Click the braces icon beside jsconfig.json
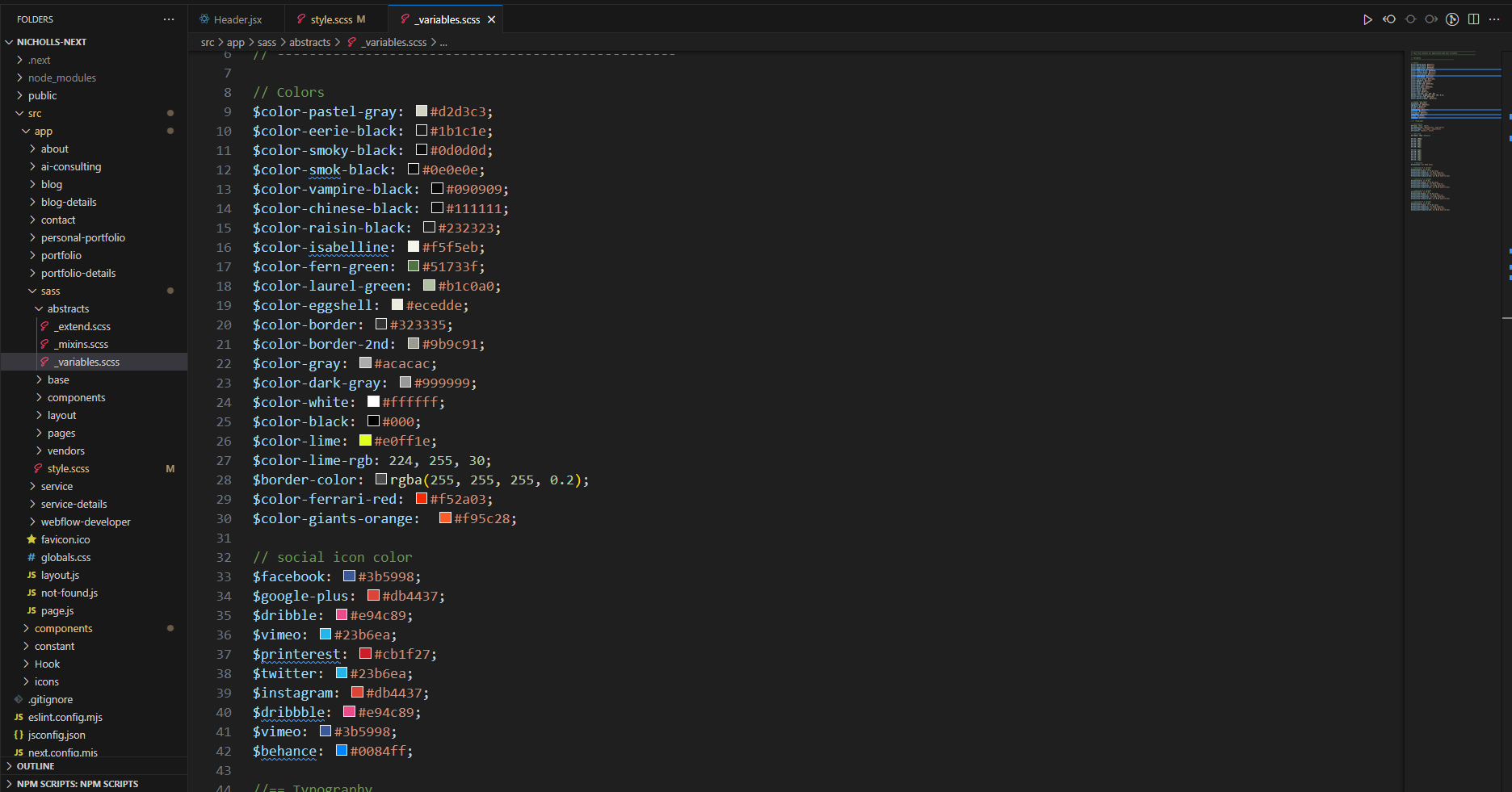The image size is (1512, 792). click(19, 735)
